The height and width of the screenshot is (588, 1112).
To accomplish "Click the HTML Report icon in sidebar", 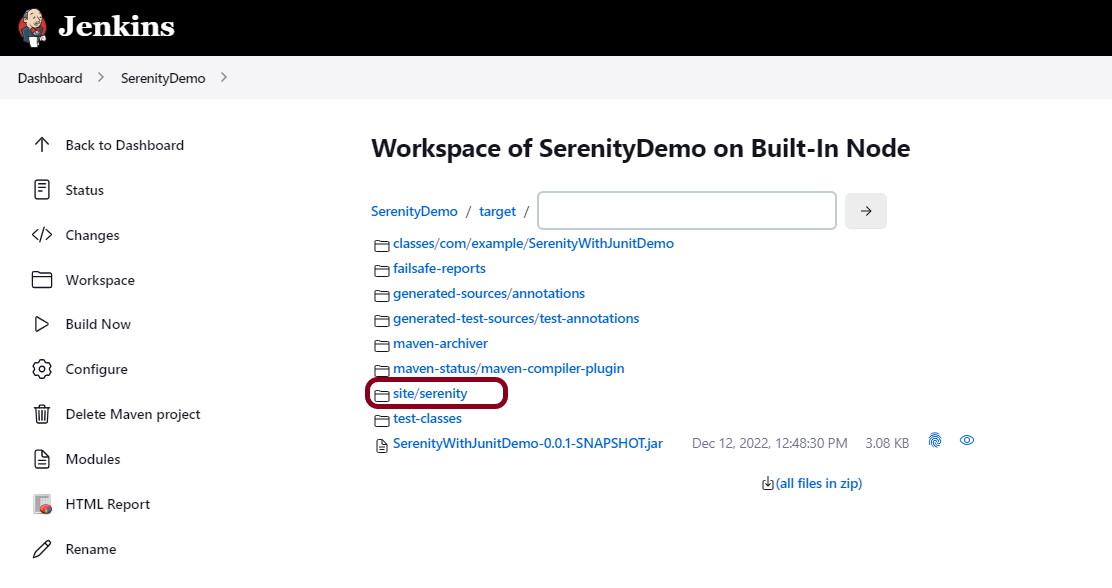I will click(x=42, y=504).
